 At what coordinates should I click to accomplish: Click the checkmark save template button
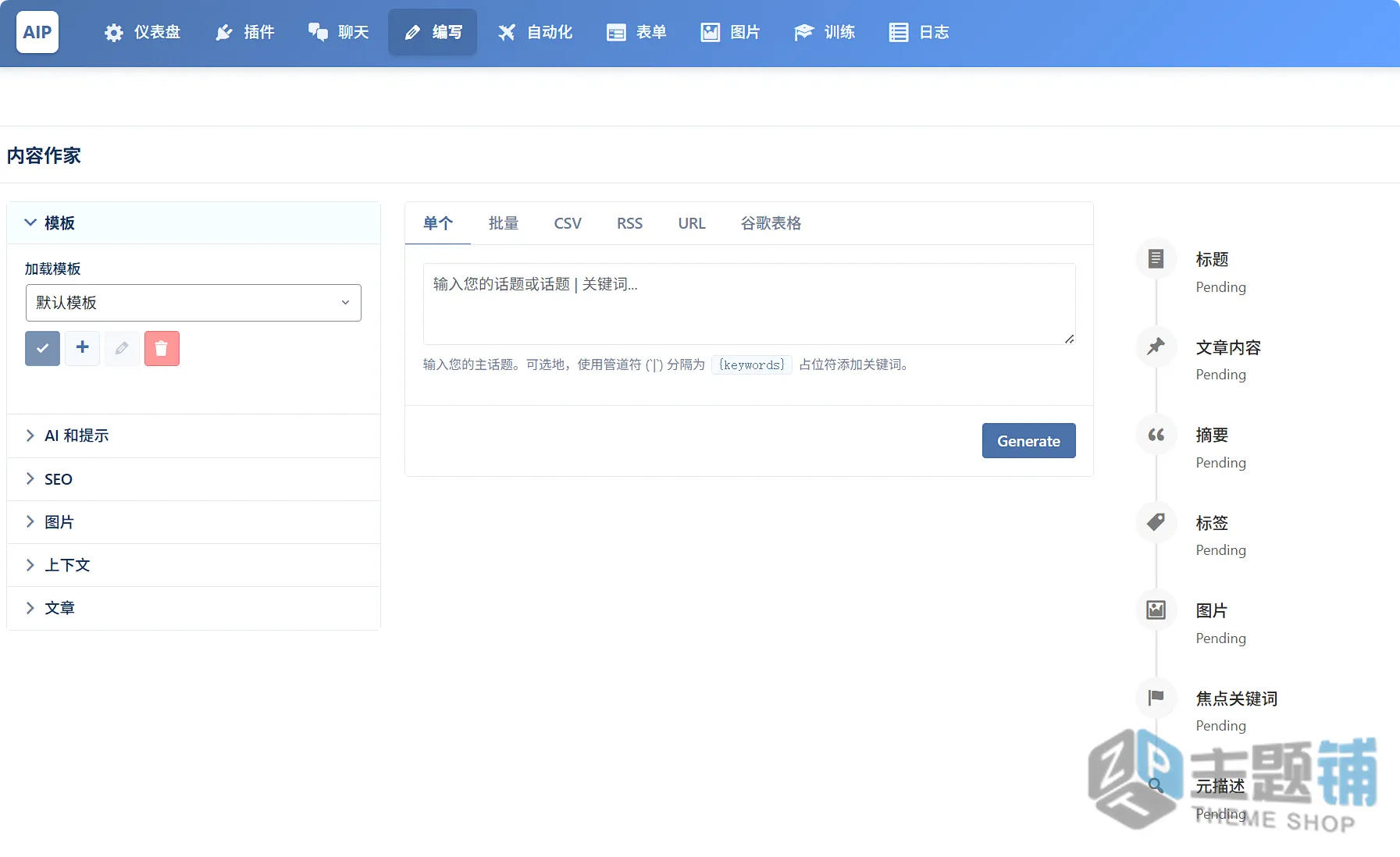[42, 348]
